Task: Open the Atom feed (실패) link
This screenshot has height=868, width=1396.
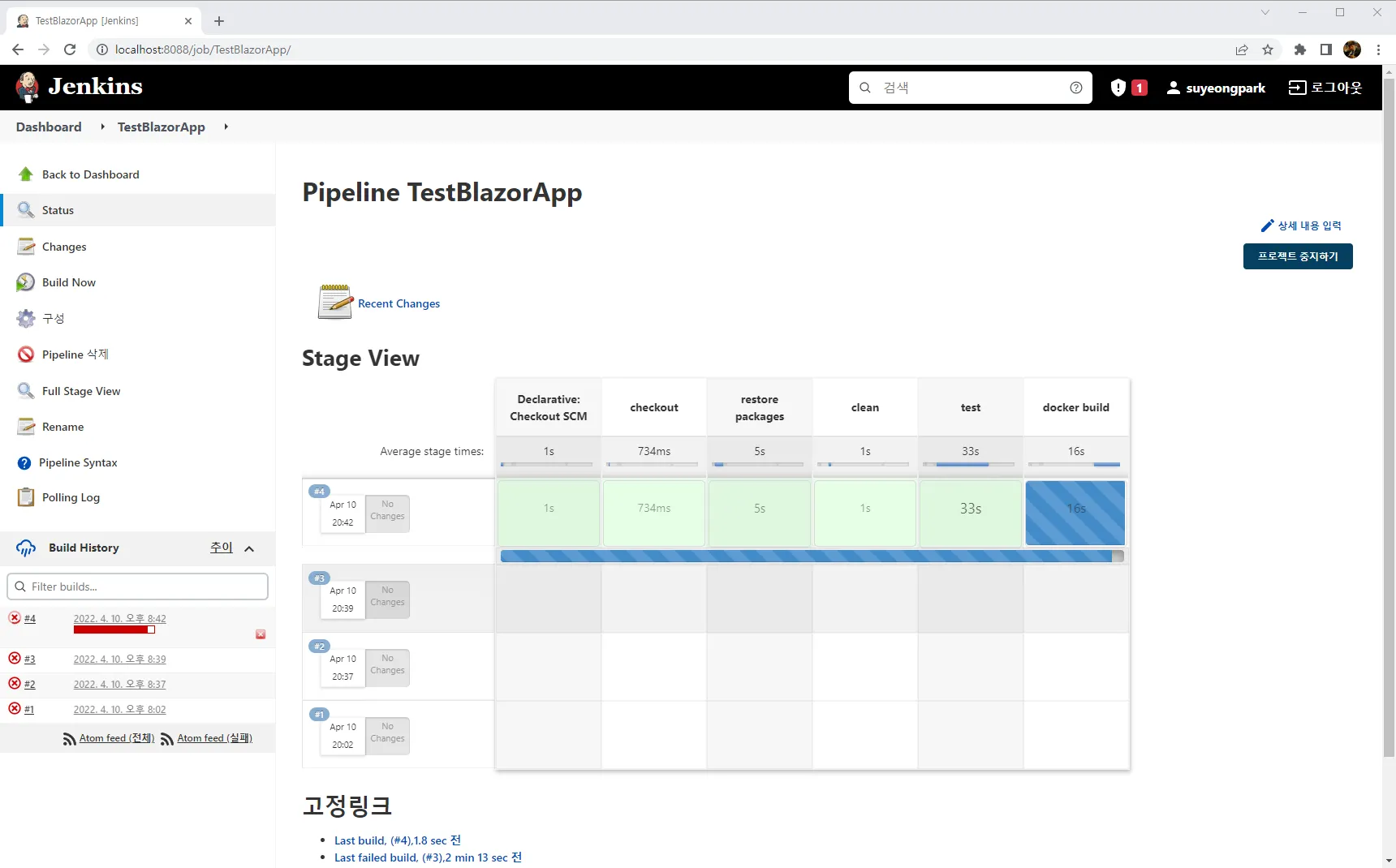Action: coord(215,738)
